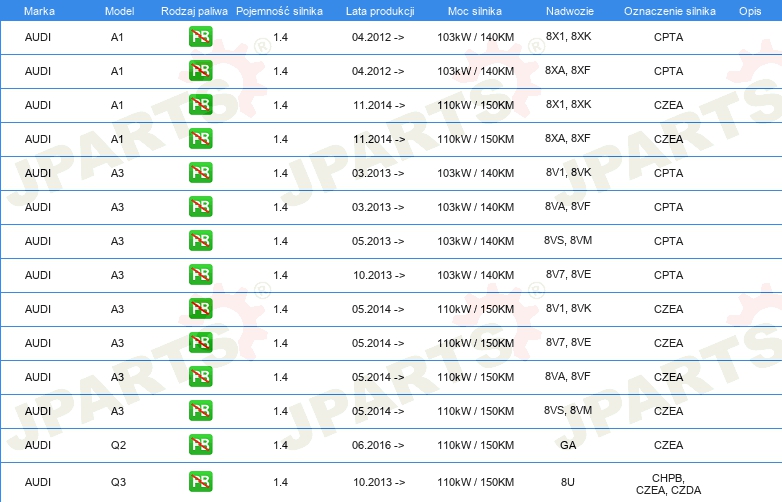Click the AUDI cell in the Q2 row
Image resolution: width=782 pixels, height=502 pixels.
[x=38, y=445]
